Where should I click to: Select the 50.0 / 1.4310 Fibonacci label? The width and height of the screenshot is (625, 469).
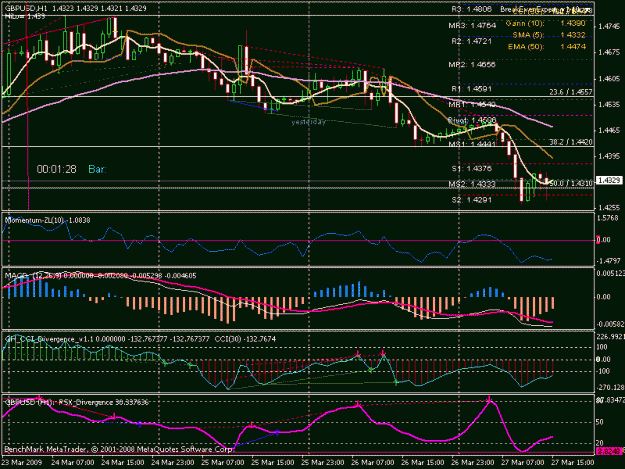571,183
